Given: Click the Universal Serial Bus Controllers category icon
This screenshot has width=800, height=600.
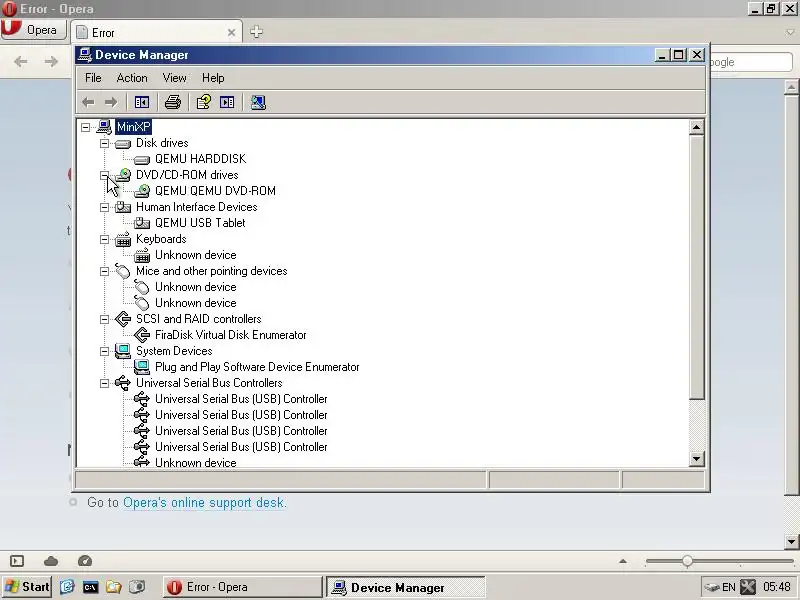Looking at the screenshot, I should [123, 383].
